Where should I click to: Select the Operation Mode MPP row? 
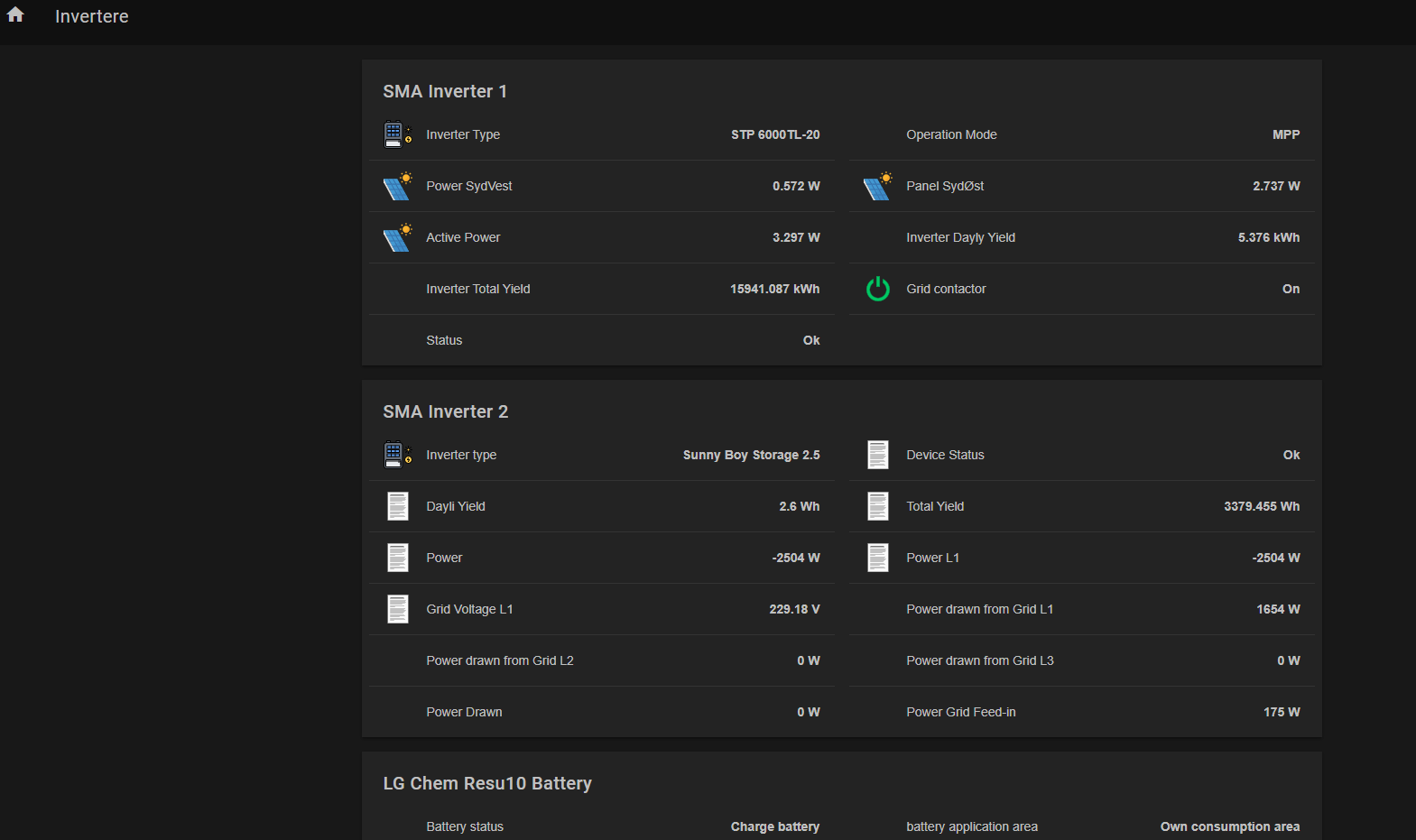pos(1081,134)
